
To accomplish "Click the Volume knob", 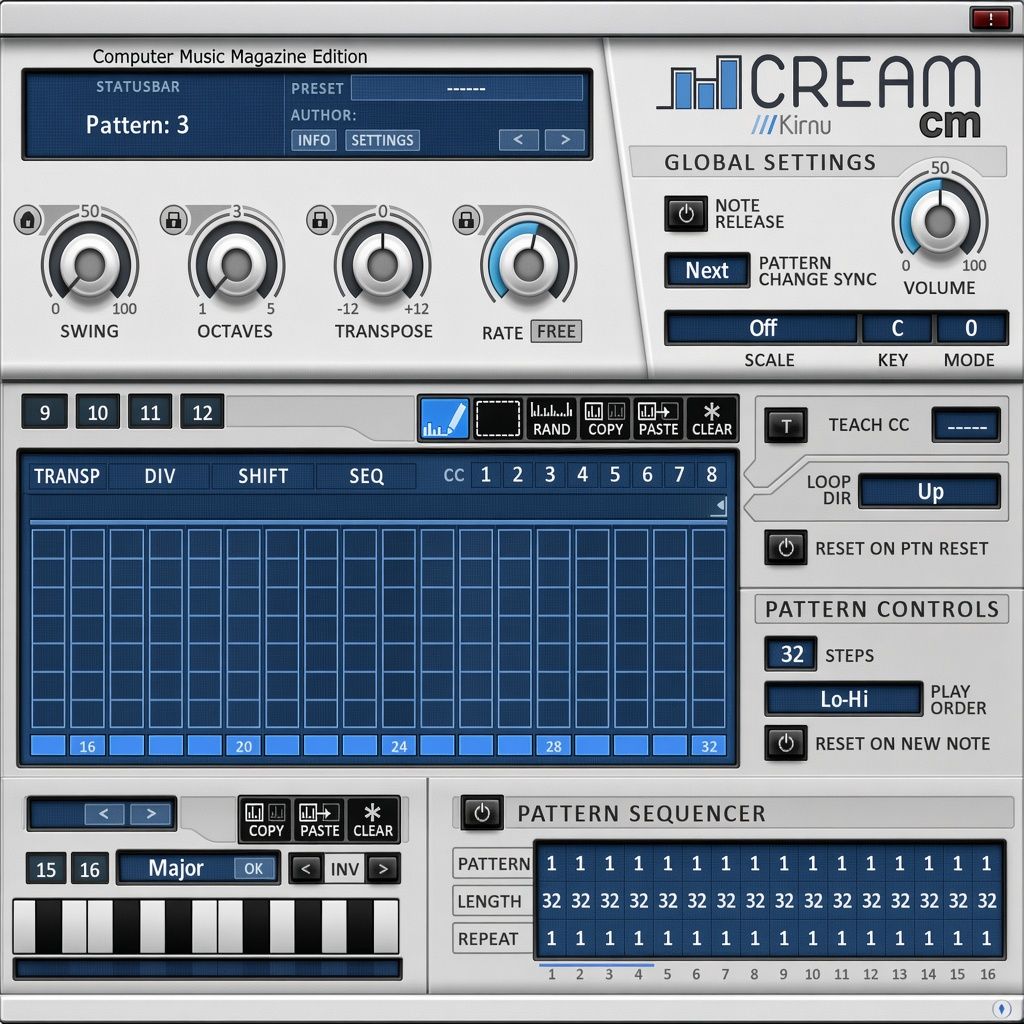I will [x=940, y=222].
